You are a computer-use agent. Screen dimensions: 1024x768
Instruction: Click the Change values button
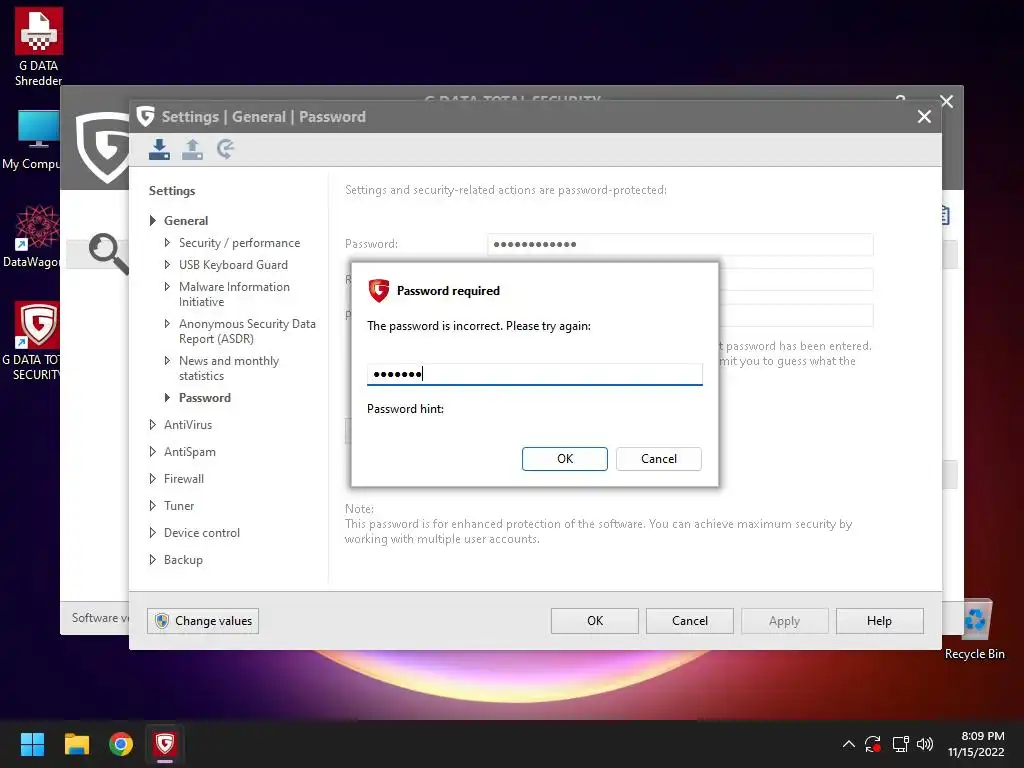coord(203,620)
